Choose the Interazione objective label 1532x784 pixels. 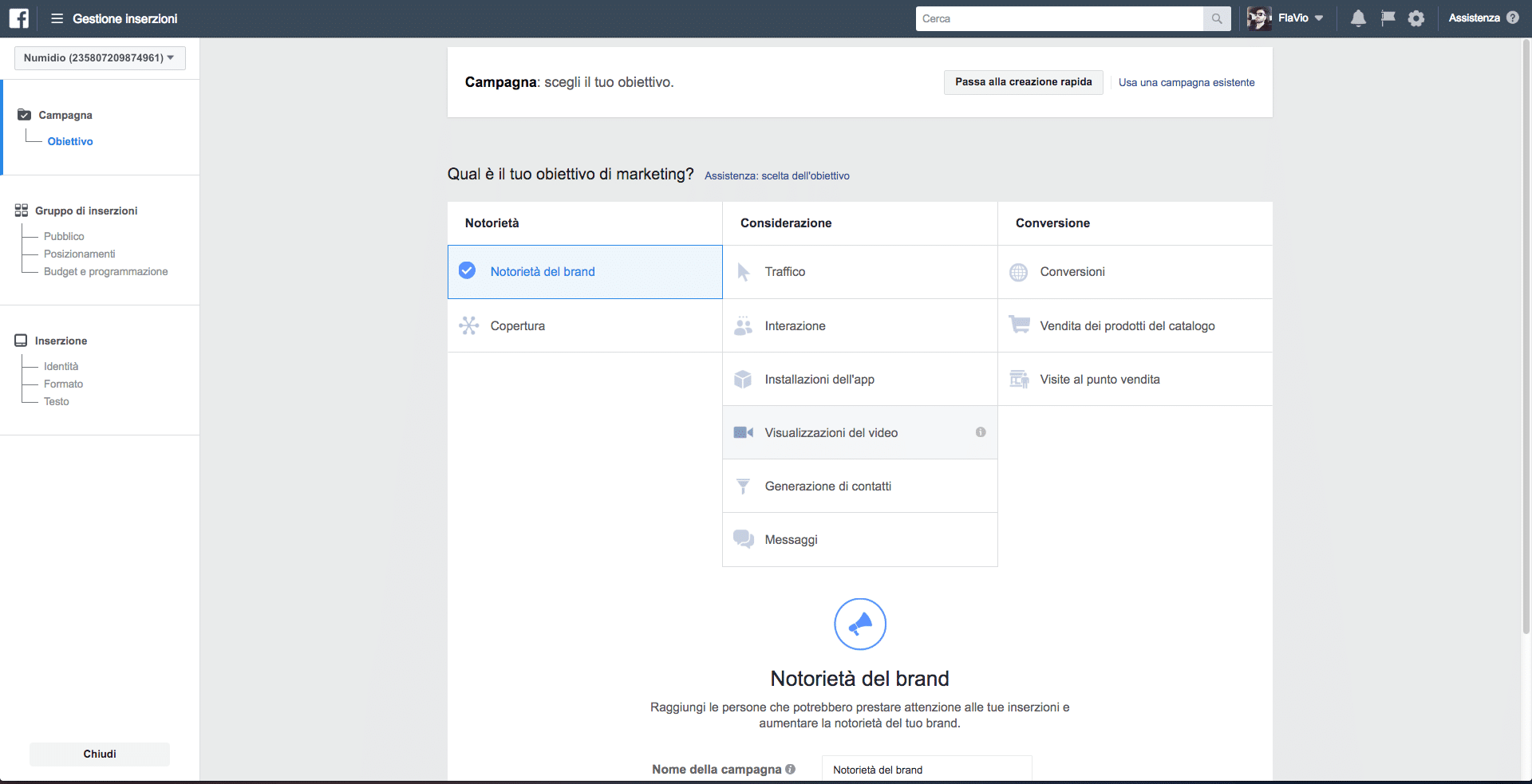796,326
